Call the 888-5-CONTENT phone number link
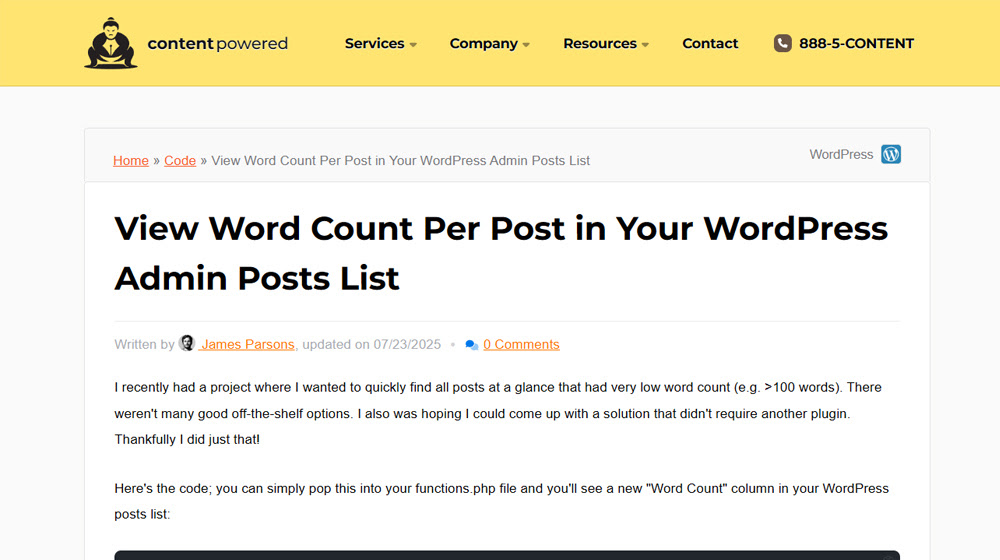Image resolution: width=1000 pixels, height=560 pixels. pyautogui.click(x=856, y=43)
